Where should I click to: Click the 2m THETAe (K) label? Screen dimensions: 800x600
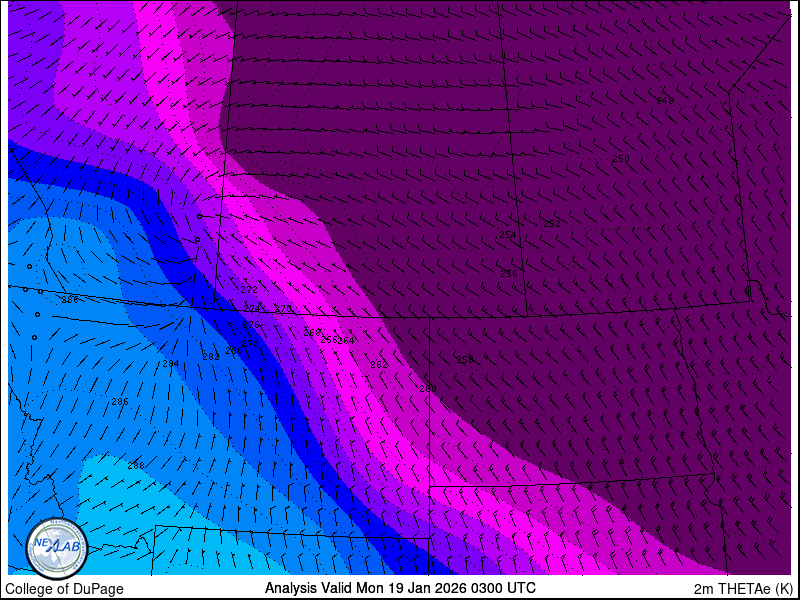(x=744, y=589)
